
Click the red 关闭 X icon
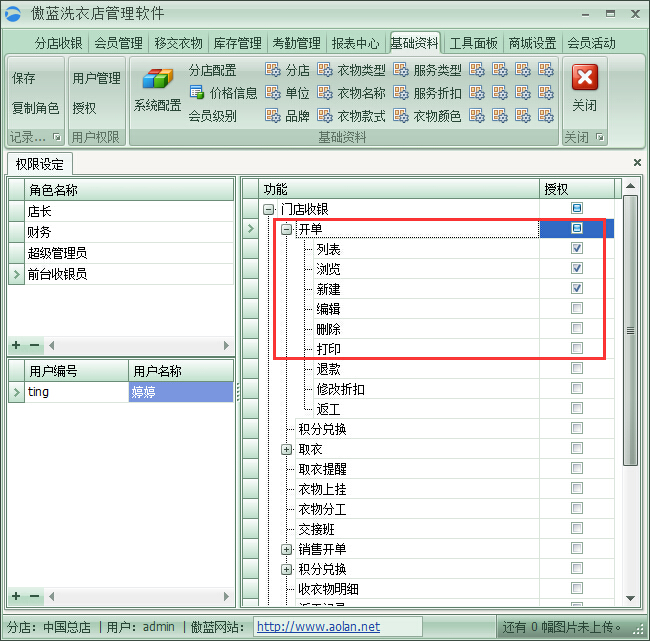[x=585, y=78]
